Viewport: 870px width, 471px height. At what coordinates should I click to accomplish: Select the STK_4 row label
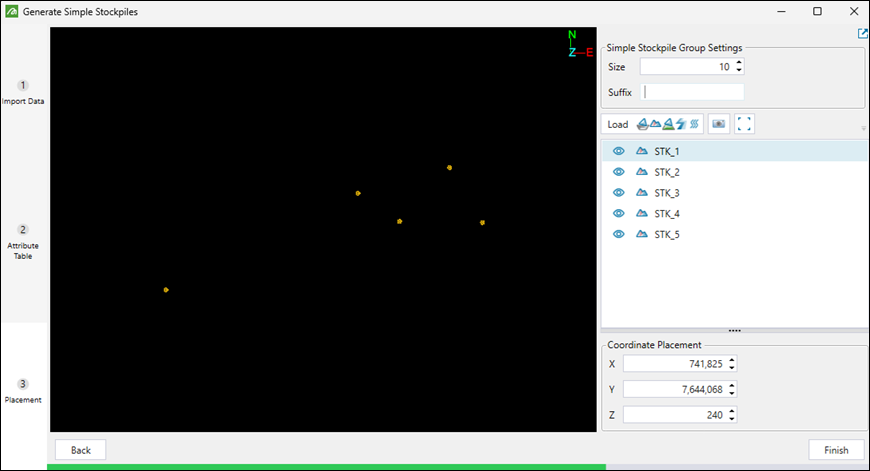coord(666,214)
